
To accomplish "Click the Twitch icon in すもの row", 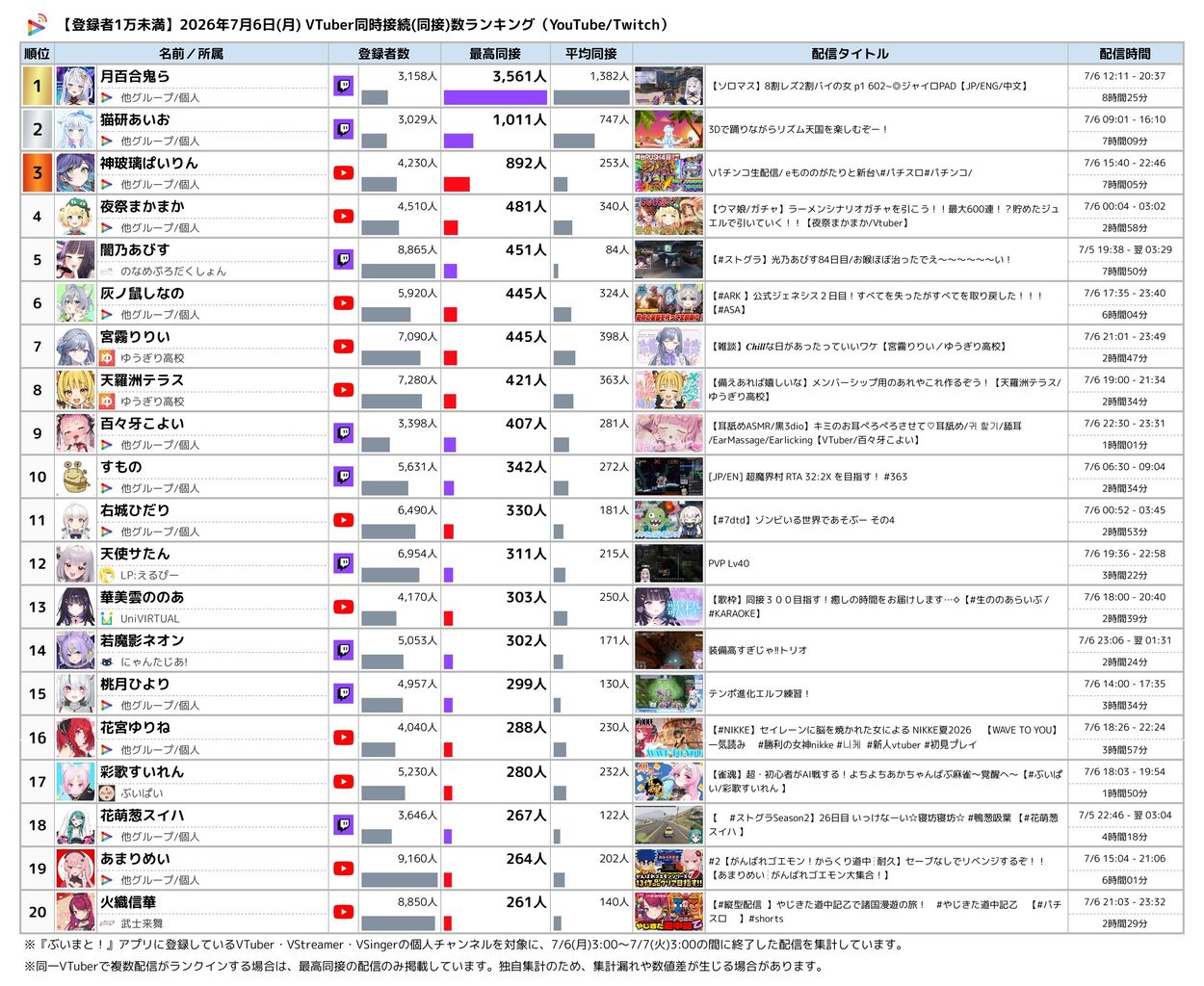I will point(343,477).
